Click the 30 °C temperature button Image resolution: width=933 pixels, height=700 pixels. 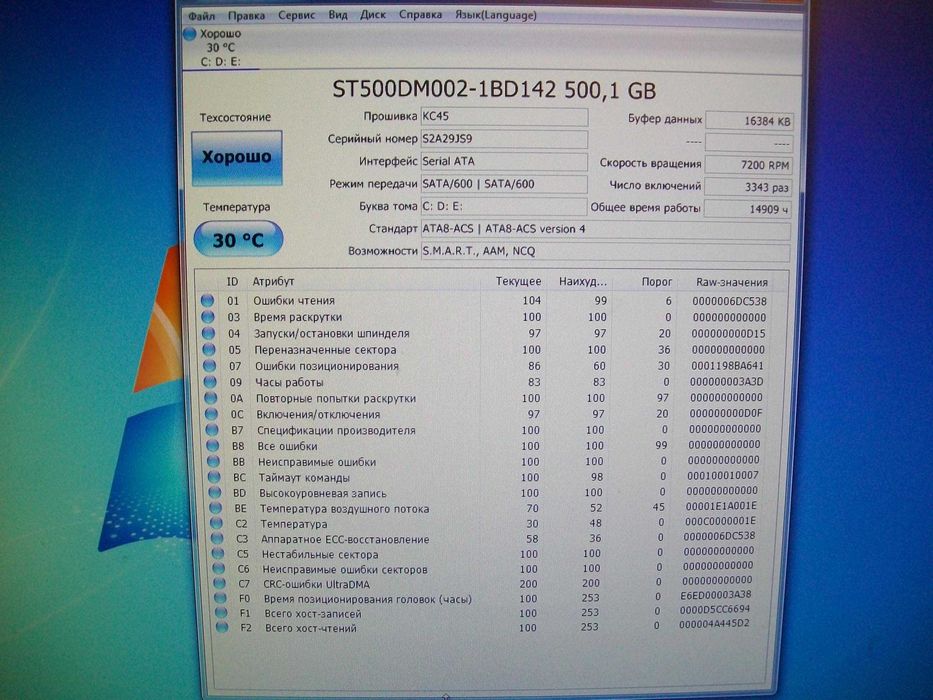238,239
